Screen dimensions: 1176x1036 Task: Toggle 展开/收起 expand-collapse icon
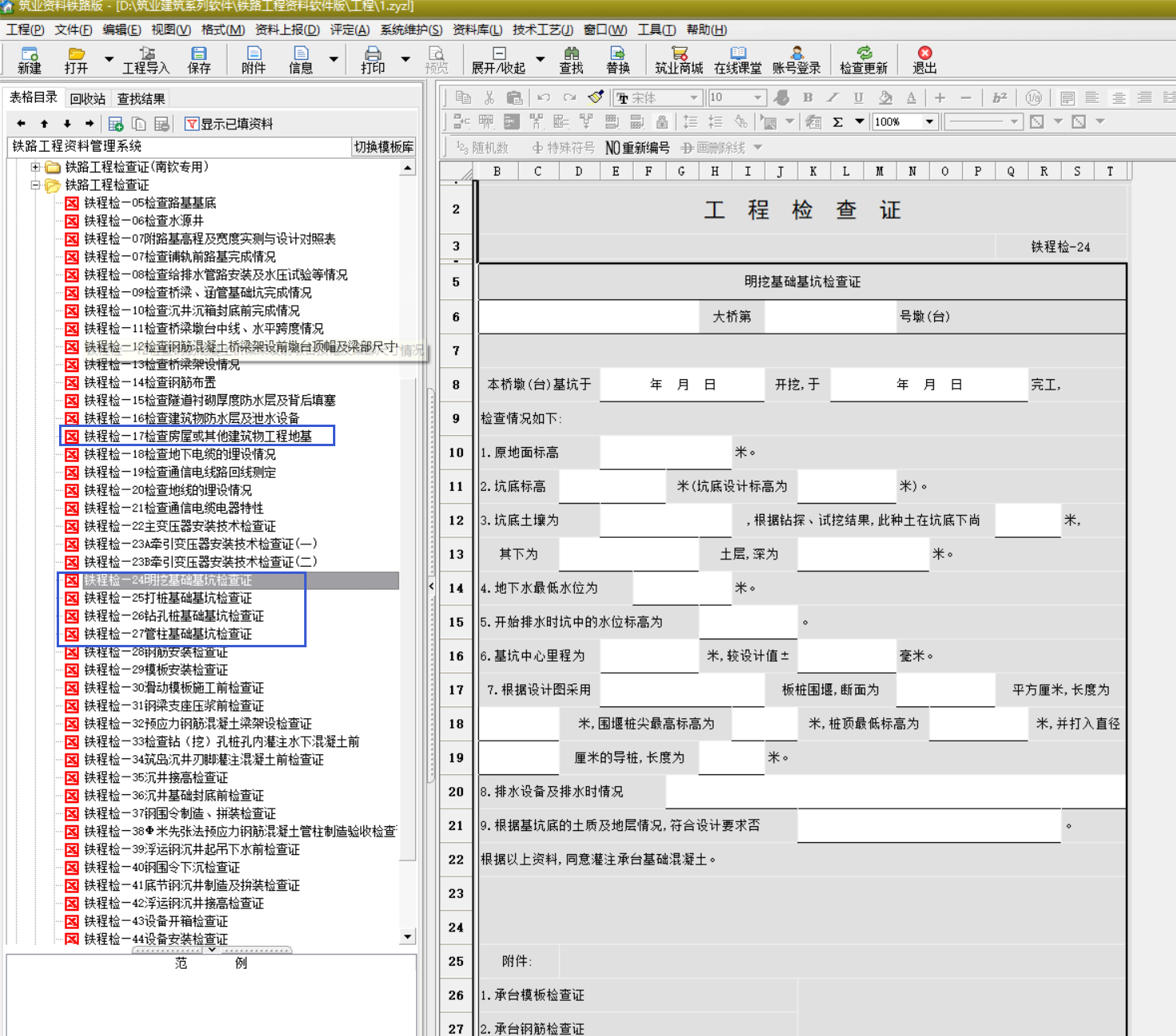point(499,54)
